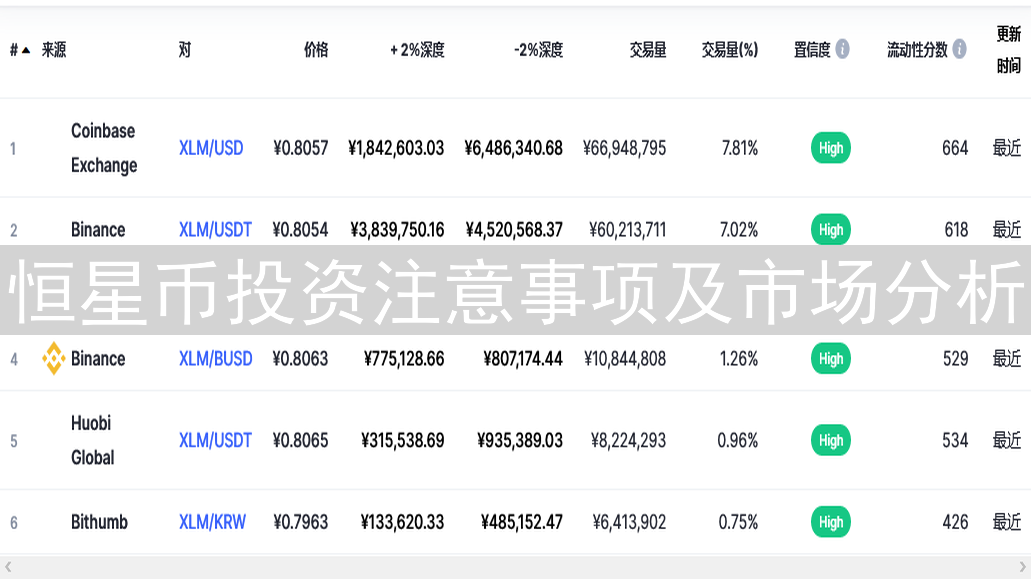
Task: Open the liquidity score info icon
Action: coord(959,49)
